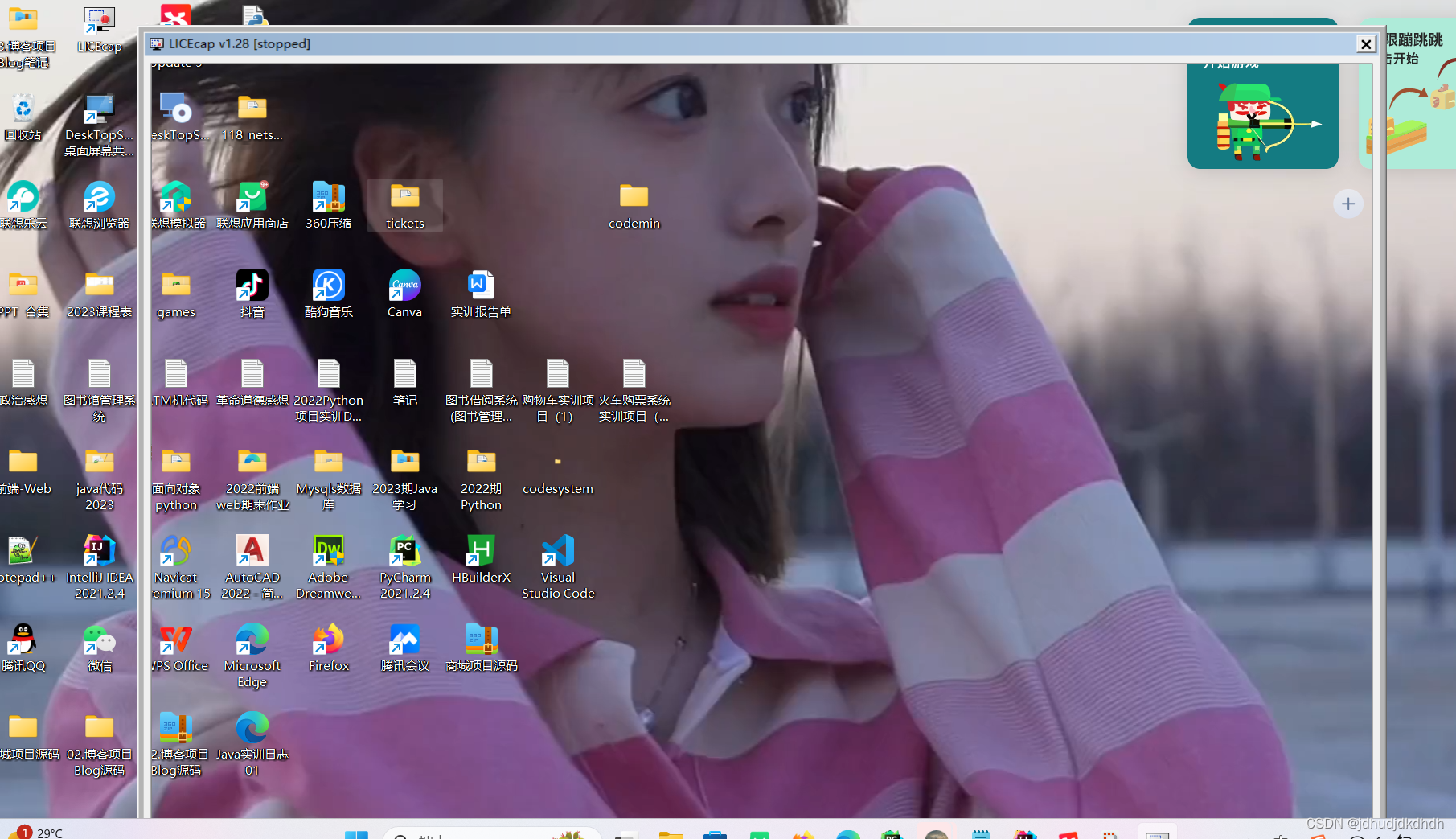Select the 商城项目源码 zip archive beside 腾讯会议
Viewport: 1456px width, 839px height.
click(x=482, y=648)
